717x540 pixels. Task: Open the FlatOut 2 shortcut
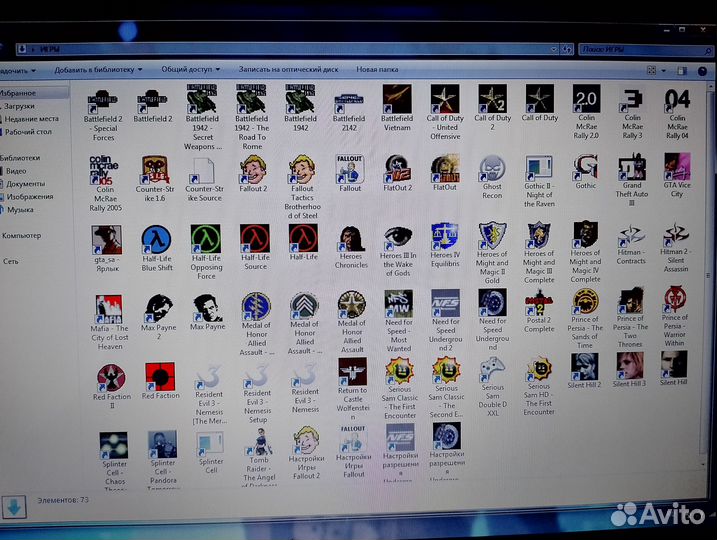pos(397,173)
